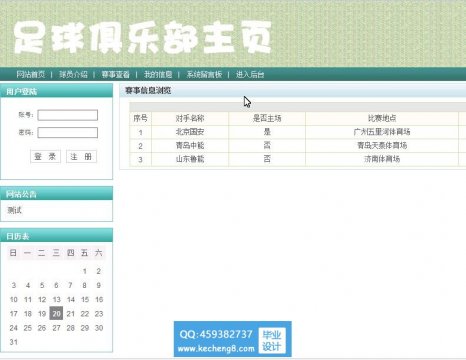Select calendar date 15
The height and width of the screenshot is (360, 466).
[x=85, y=299]
